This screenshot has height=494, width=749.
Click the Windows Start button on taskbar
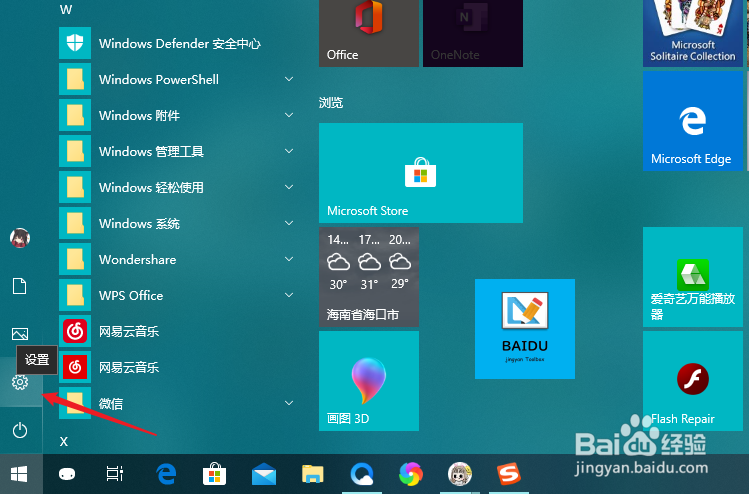[x=20, y=474]
